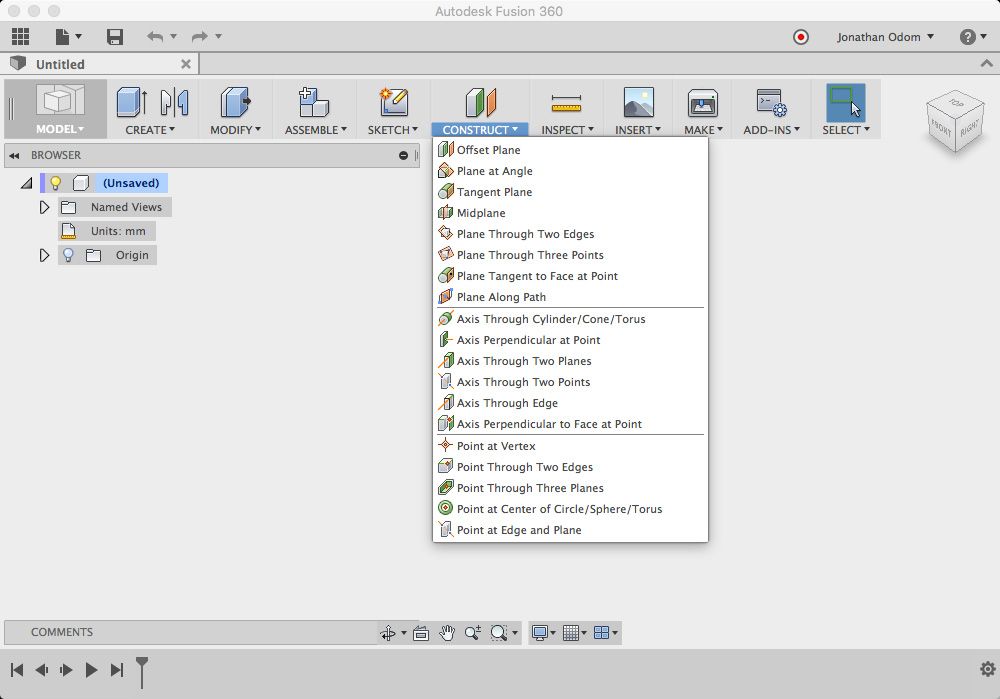This screenshot has width=1000, height=699.
Task: Open the undo history dropdown arrow
Action: coord(173,36)
